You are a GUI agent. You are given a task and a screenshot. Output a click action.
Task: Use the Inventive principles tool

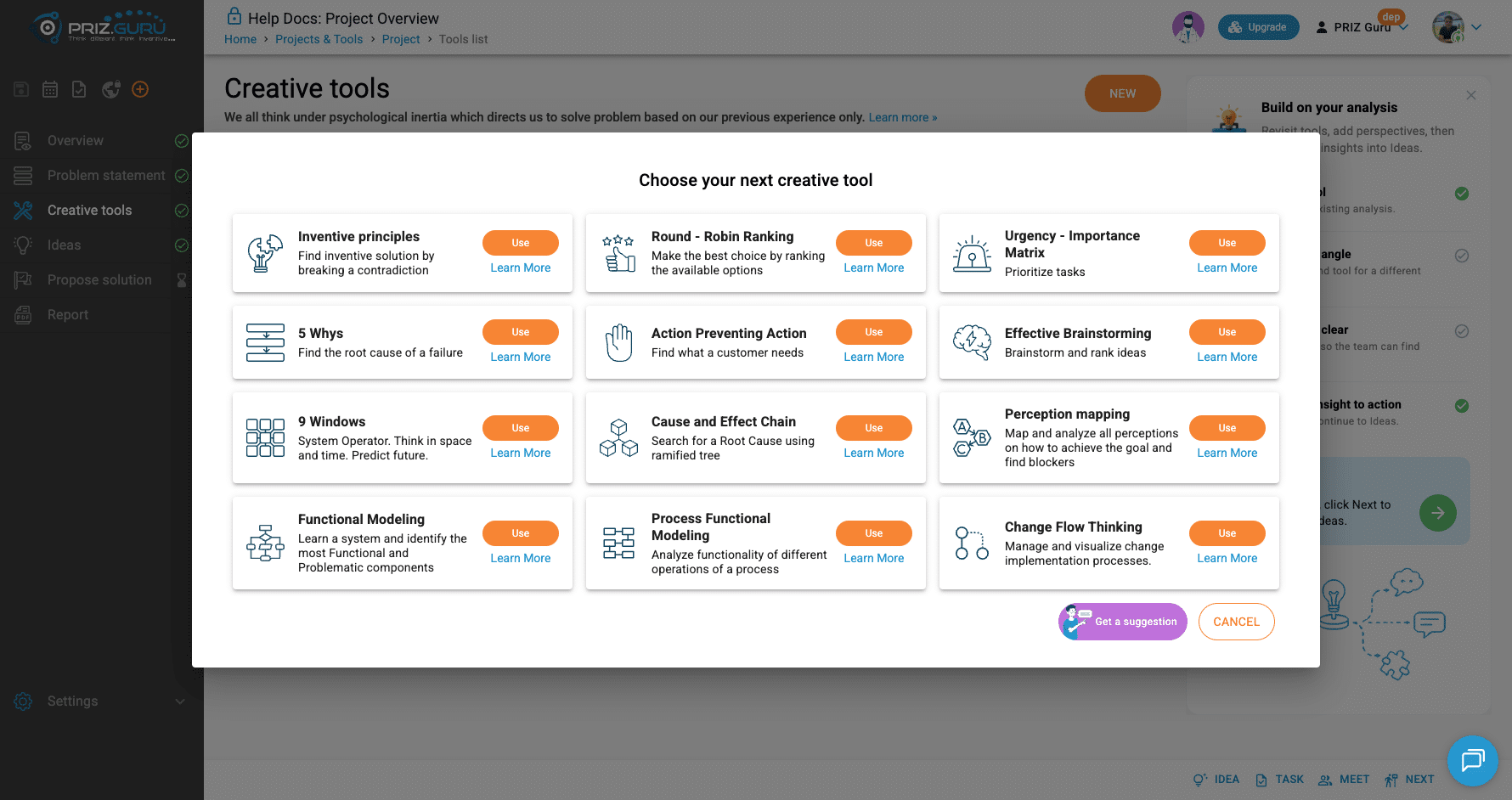pyautogui.click(x=520, y=243)
